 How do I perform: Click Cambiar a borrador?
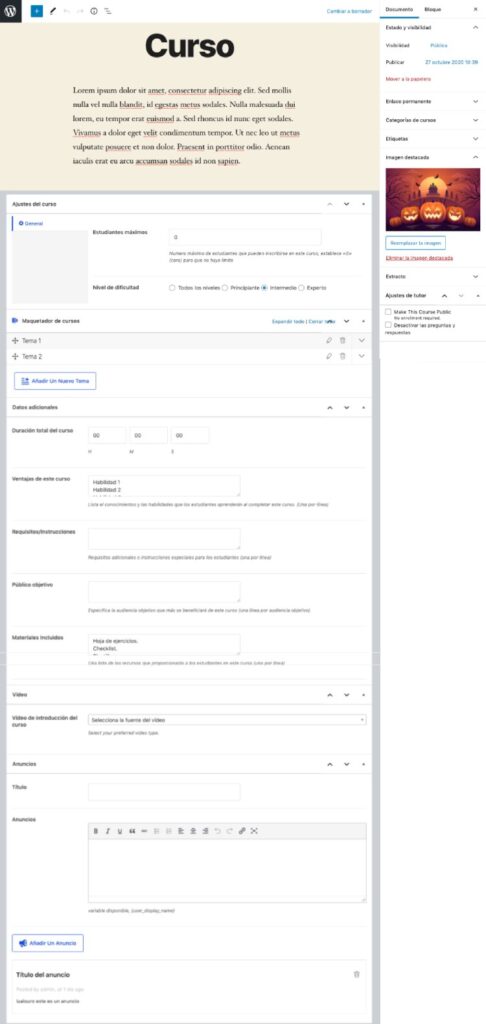(349, 11)
